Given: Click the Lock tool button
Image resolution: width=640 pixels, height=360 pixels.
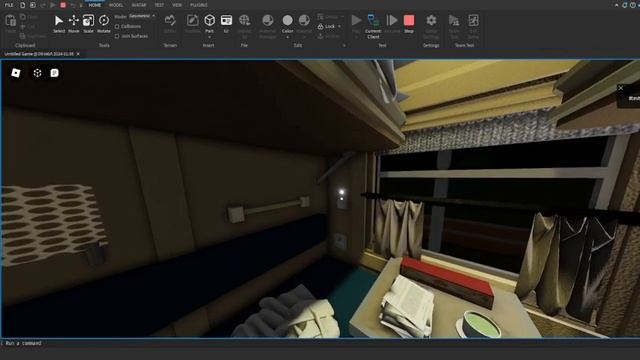Looking at the screenshot, I should (x=327, y=27).
